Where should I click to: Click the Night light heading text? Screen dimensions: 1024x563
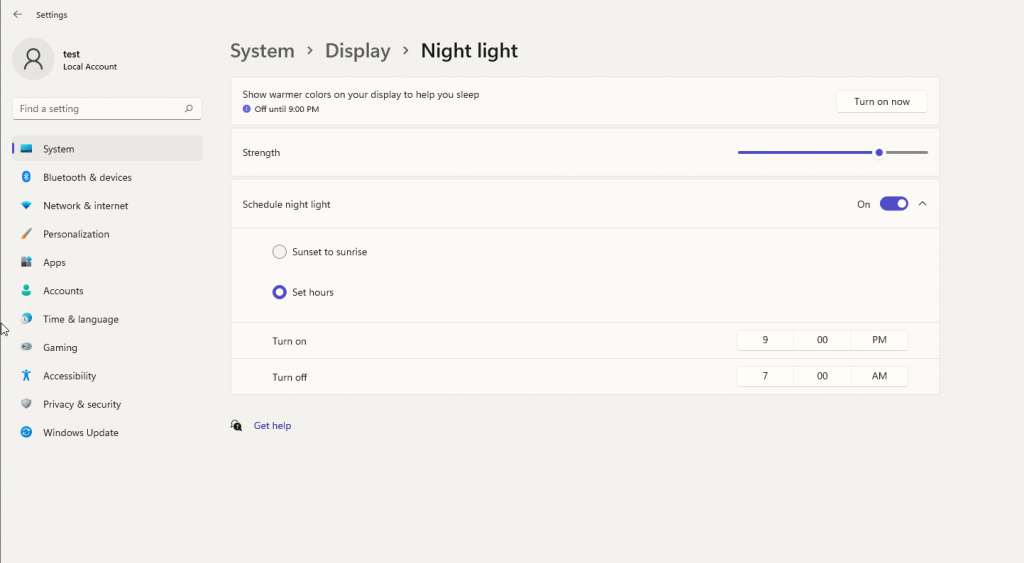point(469,50)
